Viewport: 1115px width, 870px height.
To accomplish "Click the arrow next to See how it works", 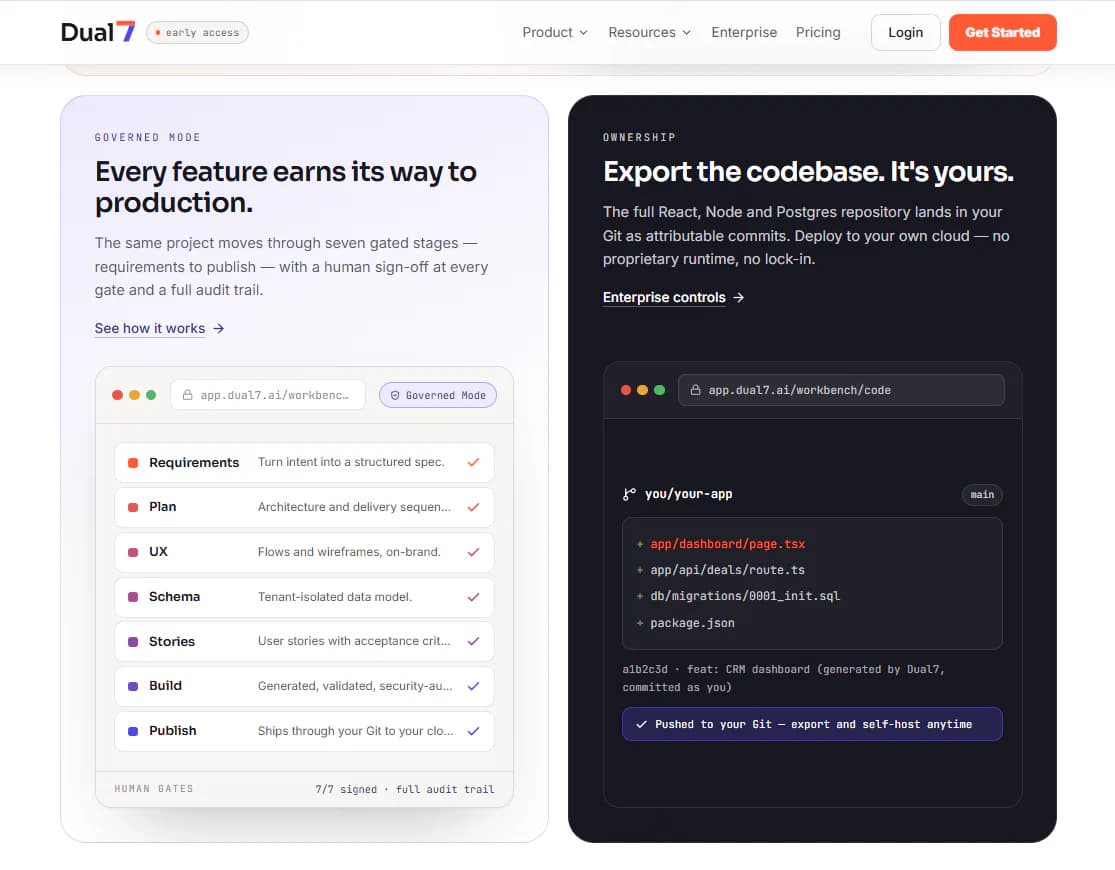I will point(219,328).
